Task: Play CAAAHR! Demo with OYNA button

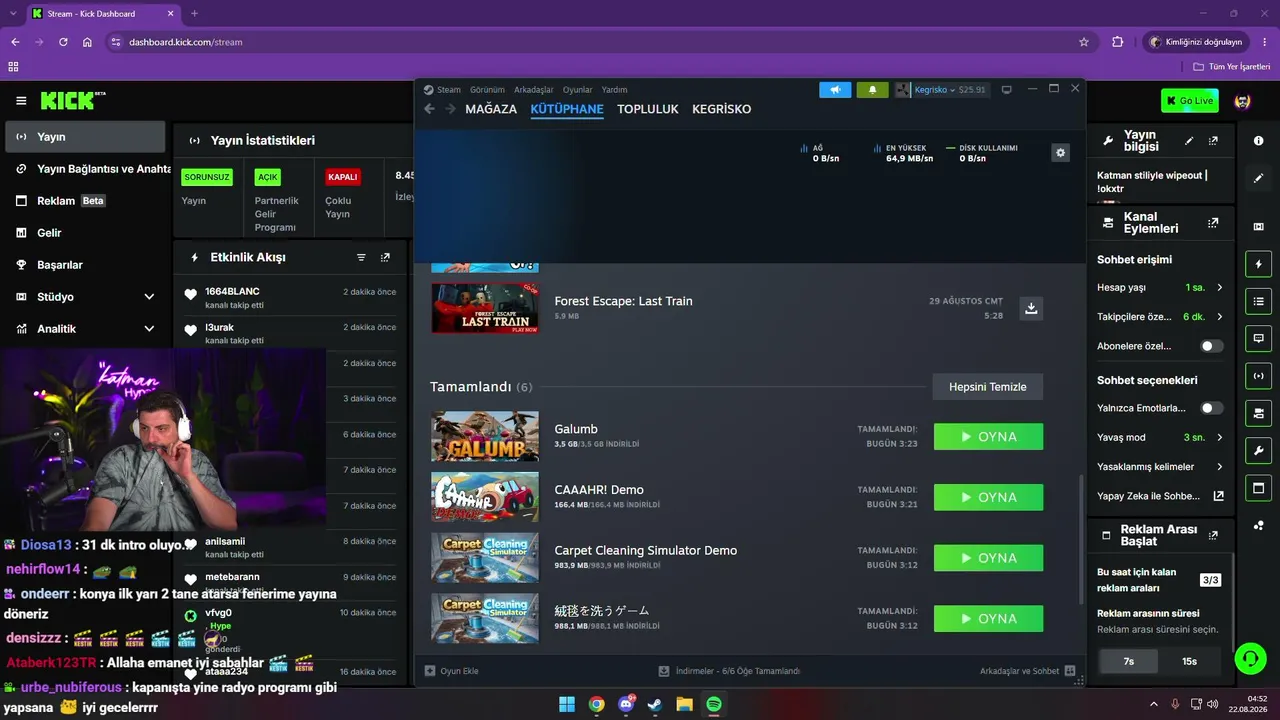Action: click(x=988, y=497)
